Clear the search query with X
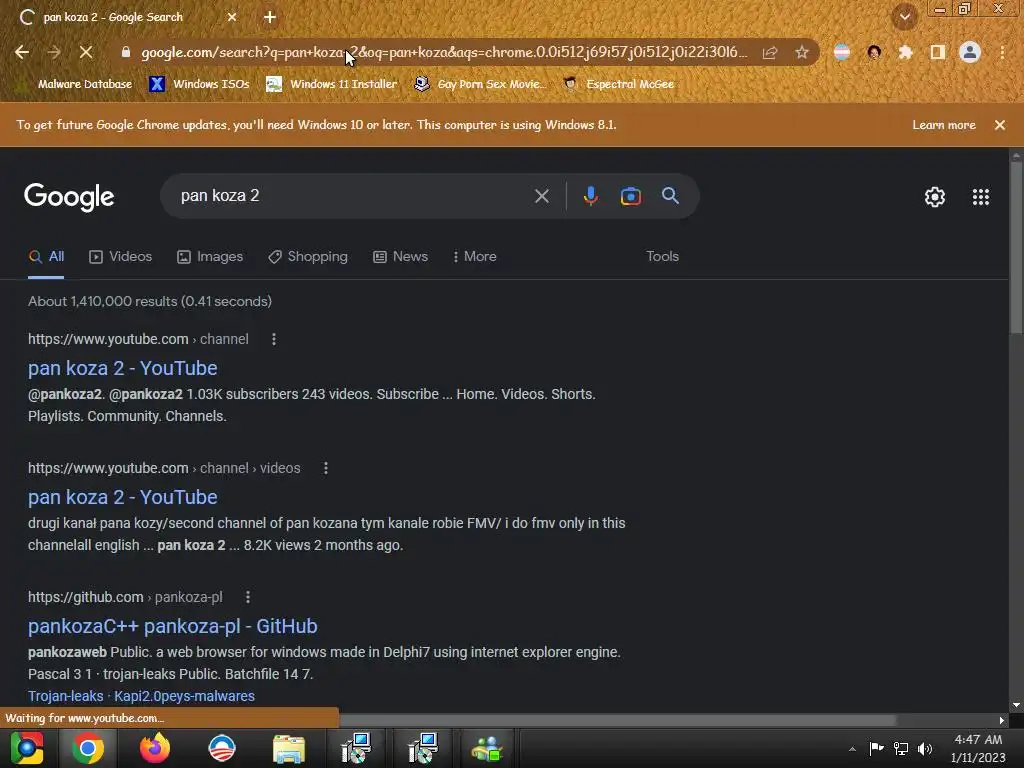The image size is (1024, 768). click(x=541, y=196)
